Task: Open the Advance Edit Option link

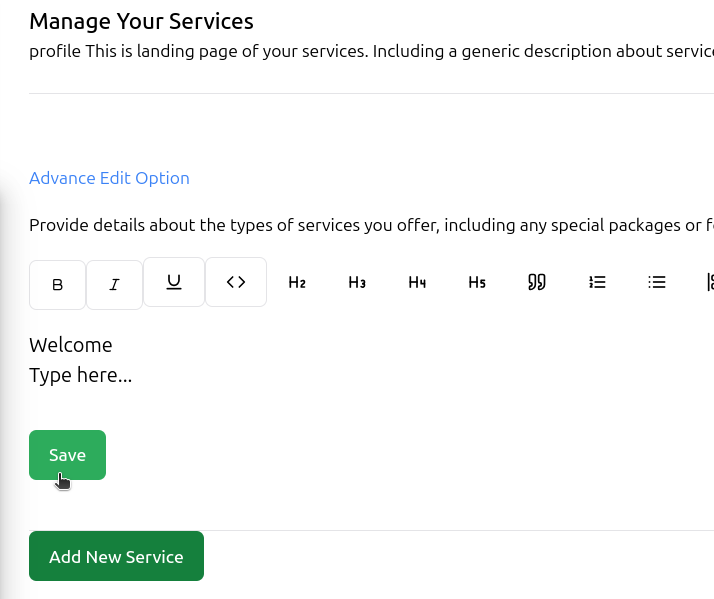Action: [109, 178]
